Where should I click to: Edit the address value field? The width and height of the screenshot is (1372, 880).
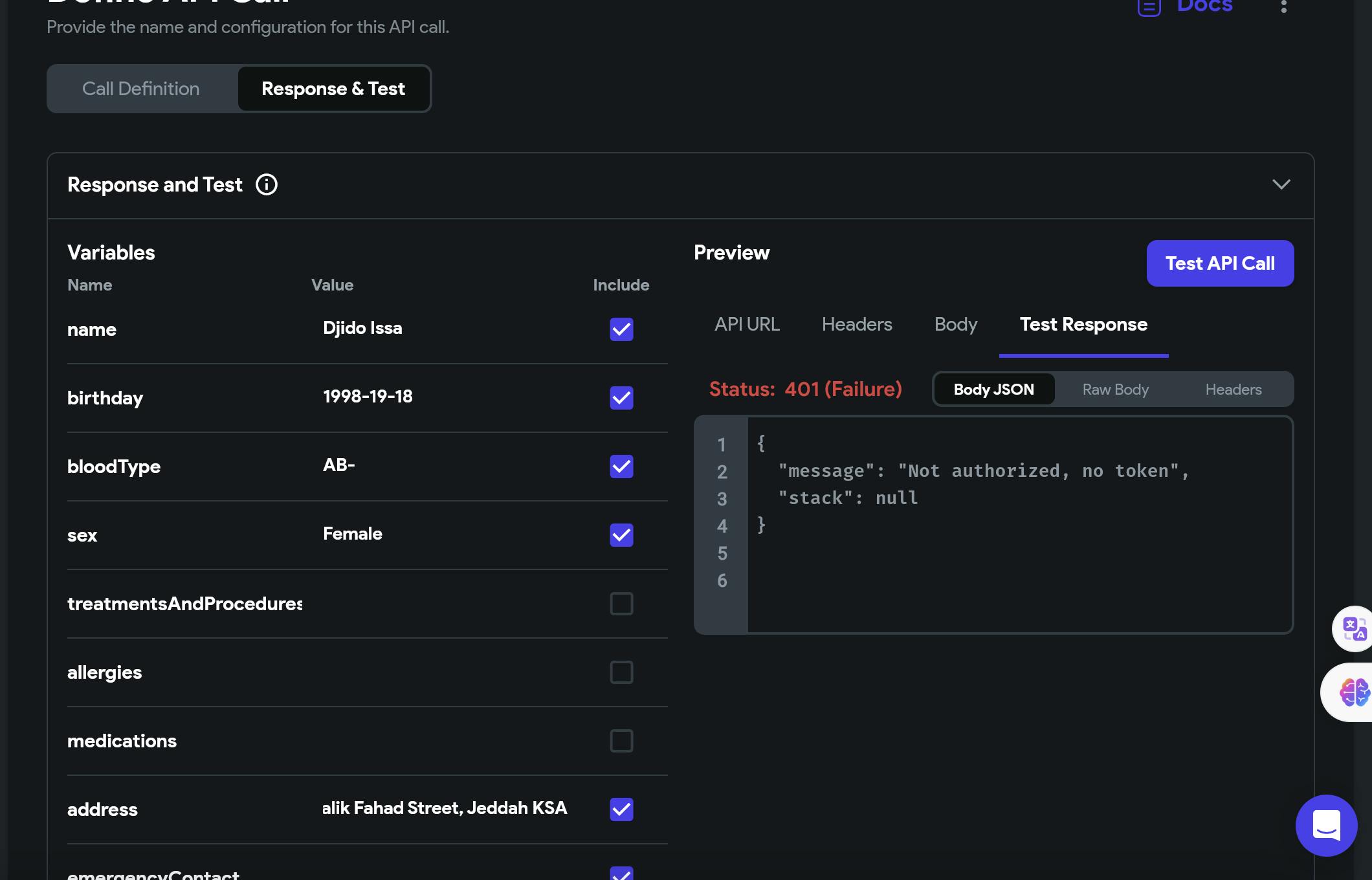click(x=447, y=808)
